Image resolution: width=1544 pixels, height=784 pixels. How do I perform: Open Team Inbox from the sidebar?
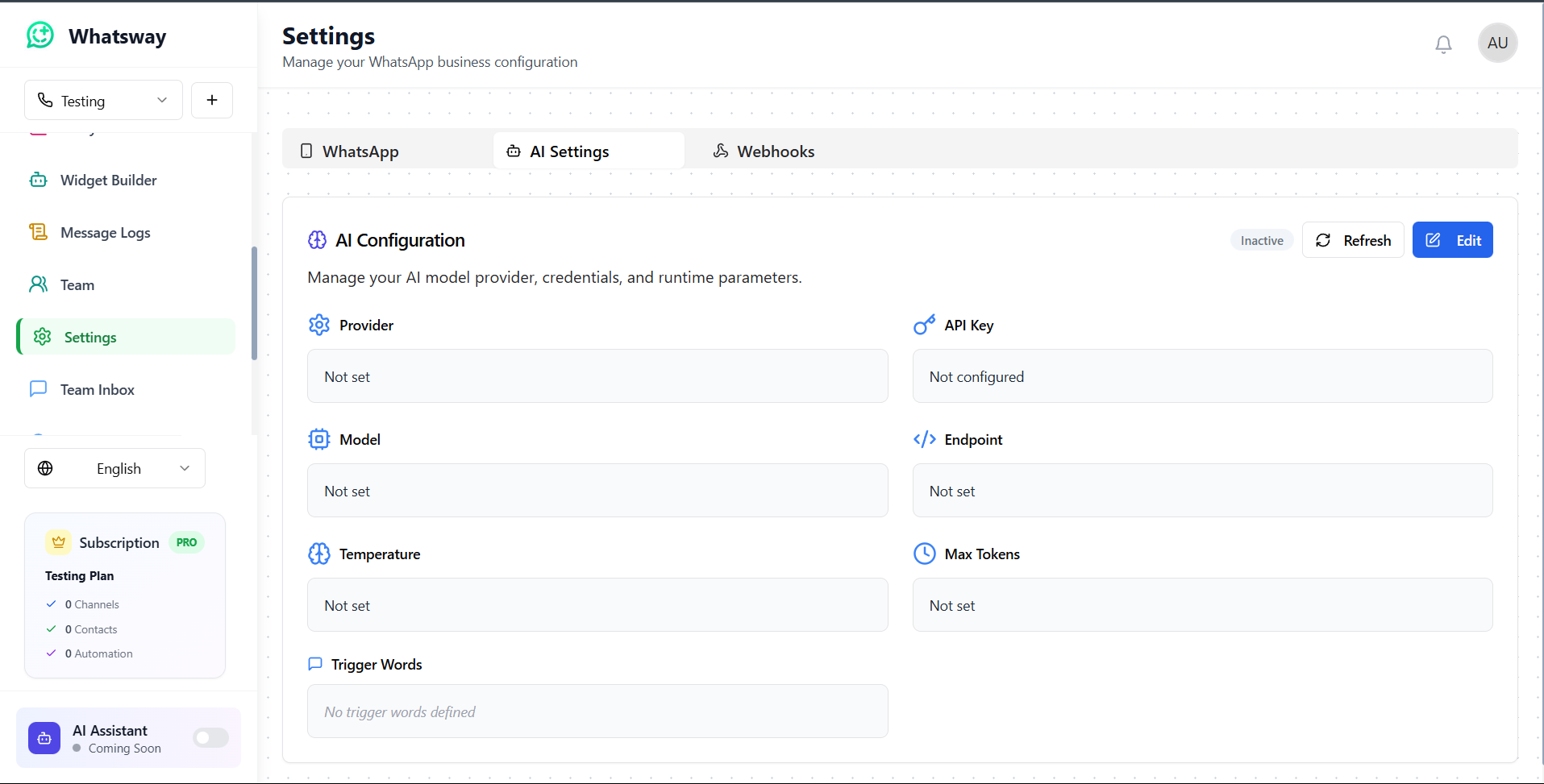pos(97,390)
